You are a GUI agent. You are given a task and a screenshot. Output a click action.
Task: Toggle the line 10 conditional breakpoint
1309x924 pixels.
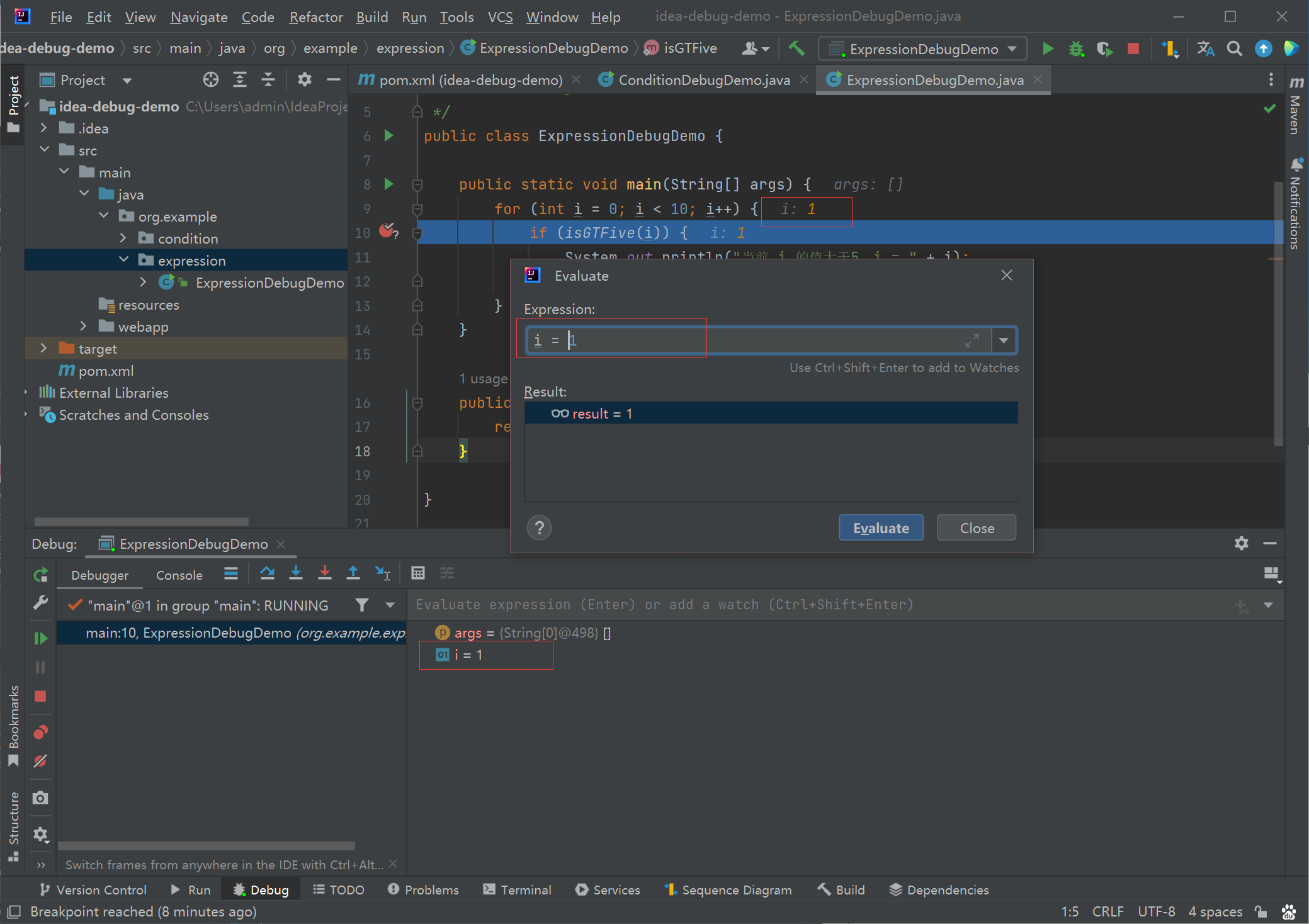coord(387,231)
